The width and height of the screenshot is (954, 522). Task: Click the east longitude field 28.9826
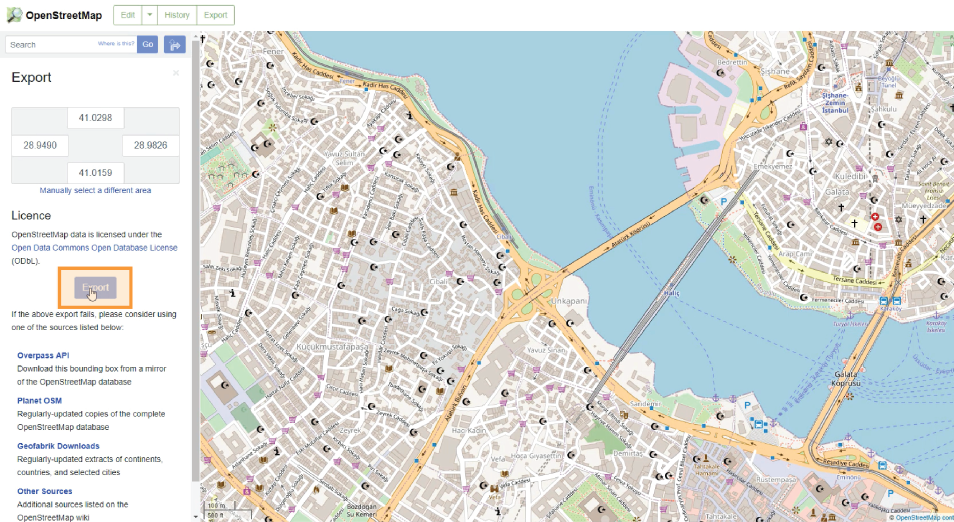pos(151,145)
